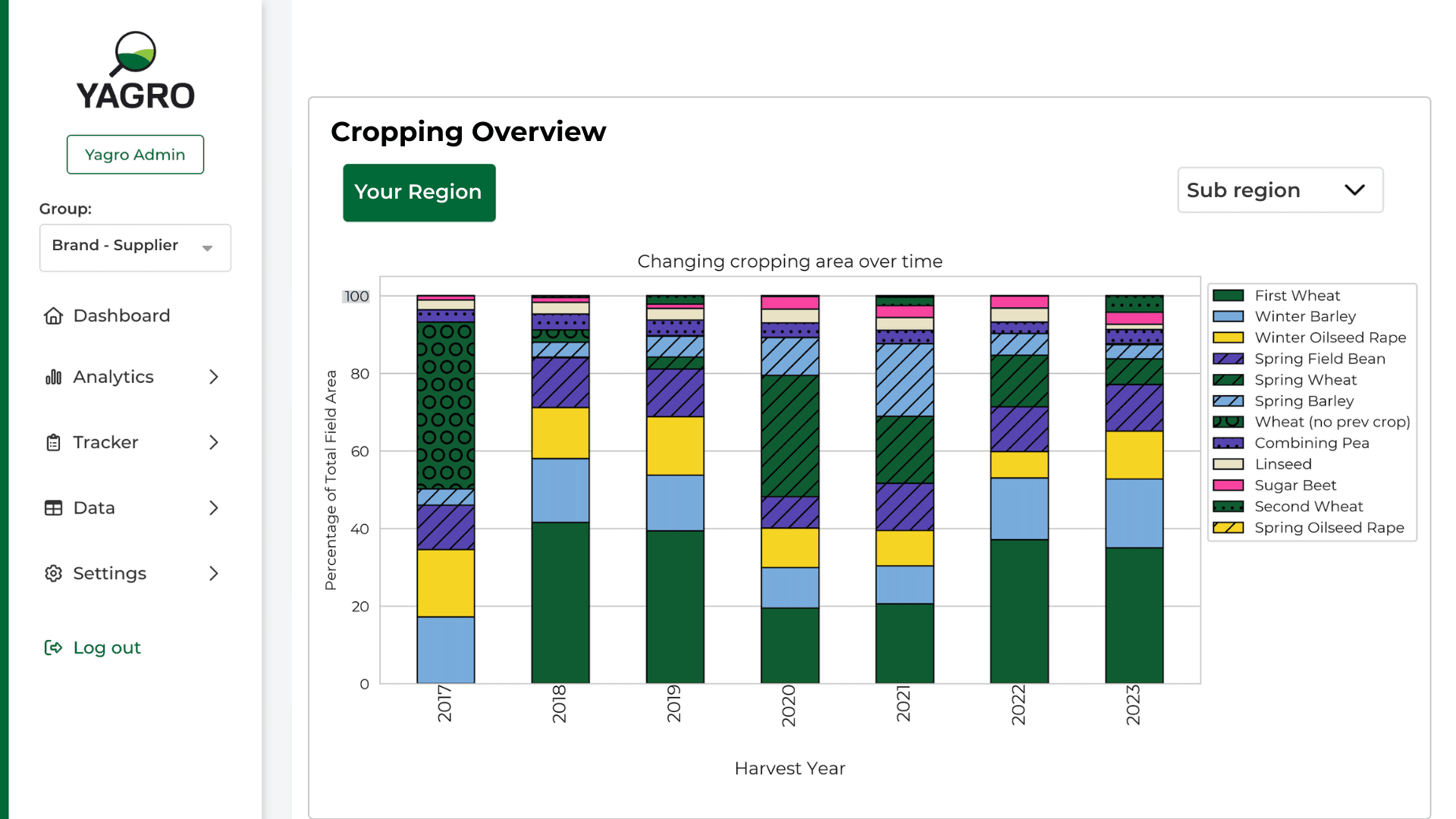Click the Dashboard home icon
Image resolution: width=1456 pixels, height=819 pixels.
53,315
